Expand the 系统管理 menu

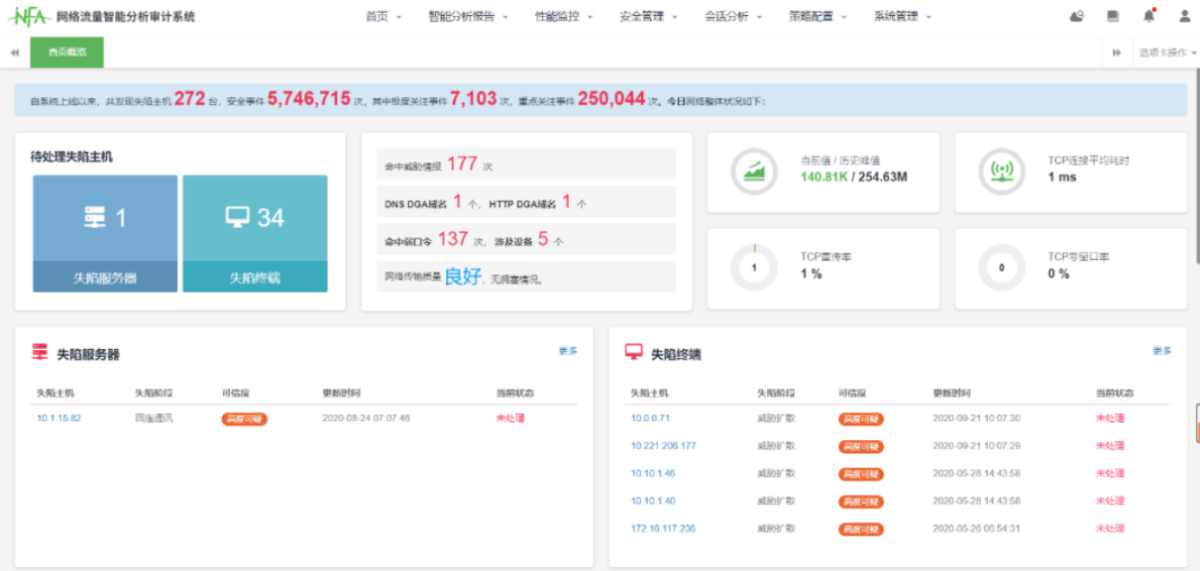(902, 17)
